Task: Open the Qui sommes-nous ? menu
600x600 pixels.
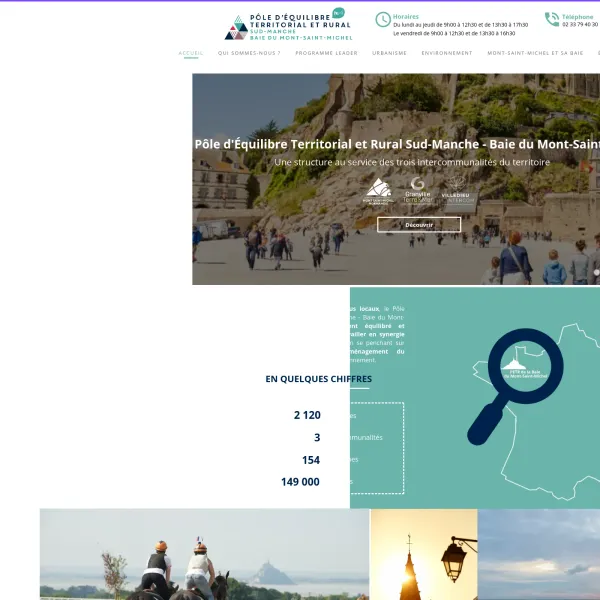Action: pyautogui.click(x=249, y=53)
